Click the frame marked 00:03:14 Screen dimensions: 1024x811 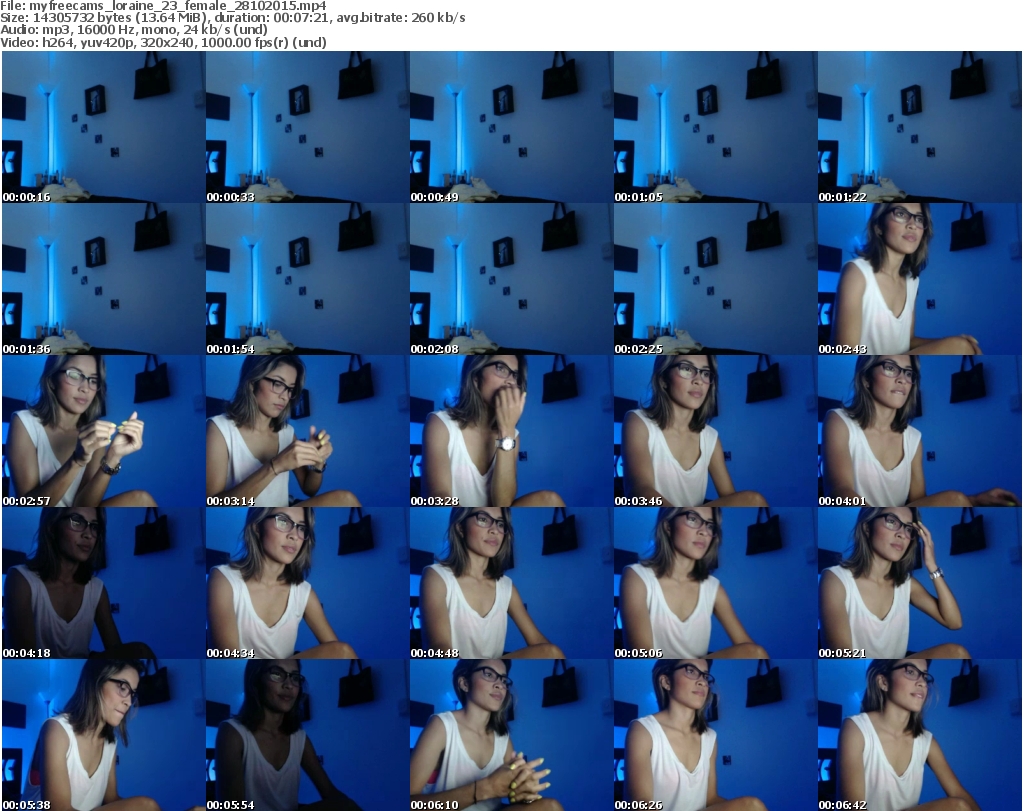pyautogui.click(x=308, y=431)
